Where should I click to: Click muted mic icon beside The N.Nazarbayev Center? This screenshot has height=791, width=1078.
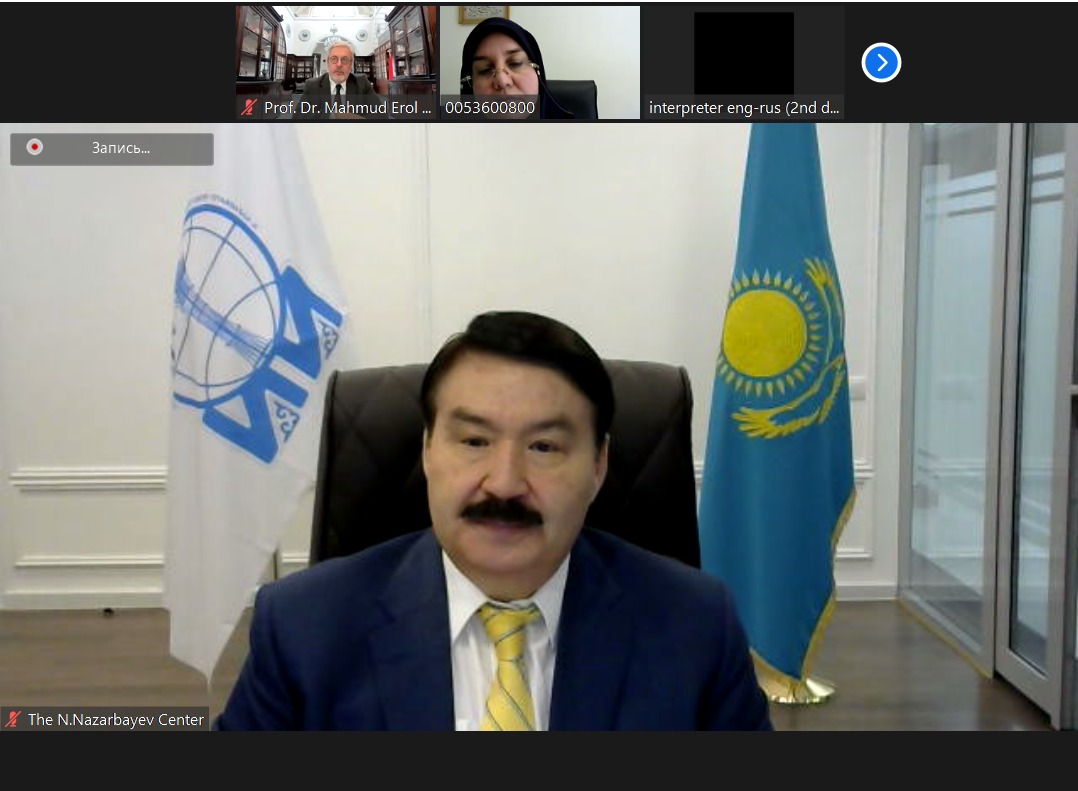point(13,719)
